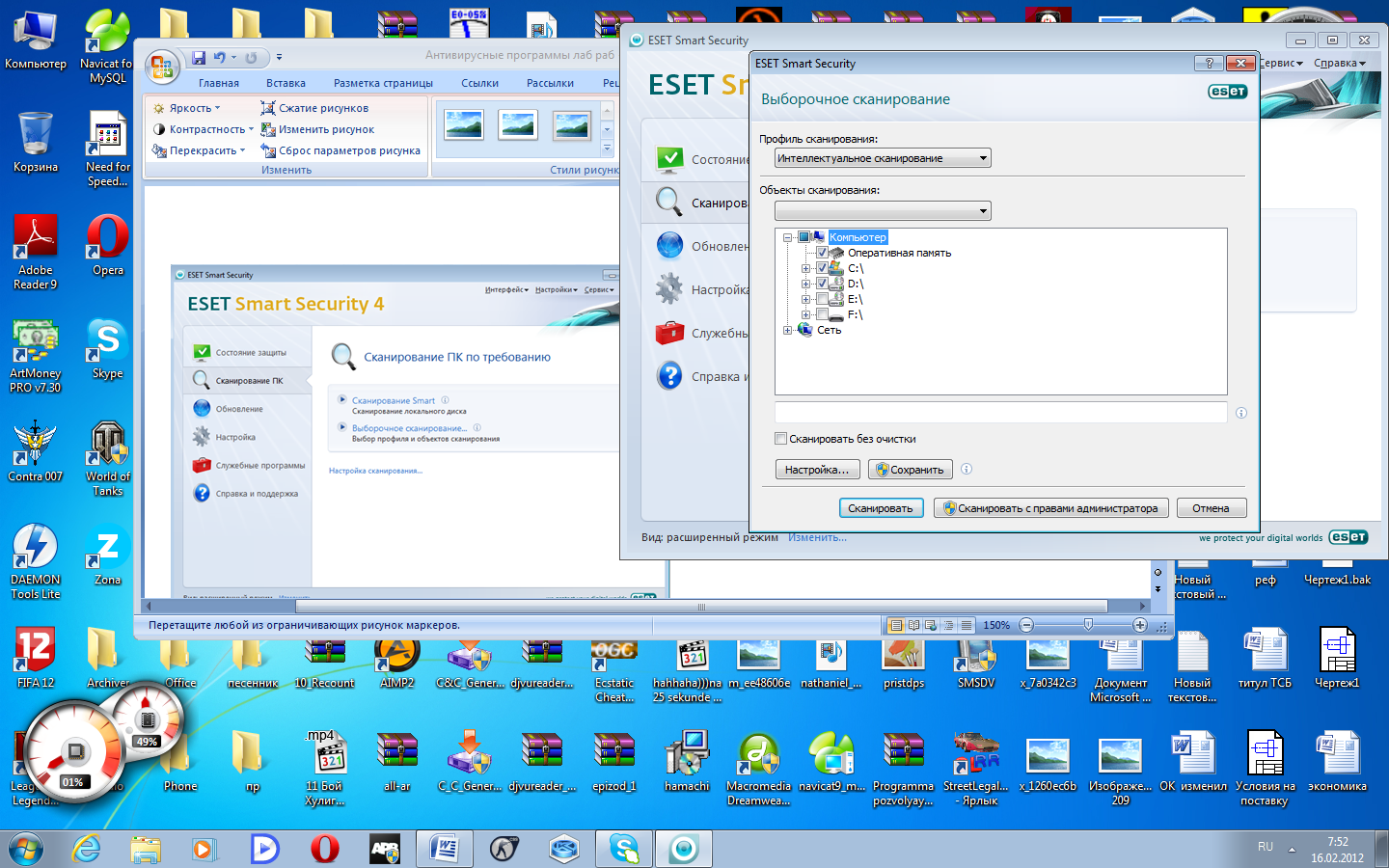The image size is (1389, 868).
Task: Collapse the Компьютер tree node
Action: click(x=788, y=237)
